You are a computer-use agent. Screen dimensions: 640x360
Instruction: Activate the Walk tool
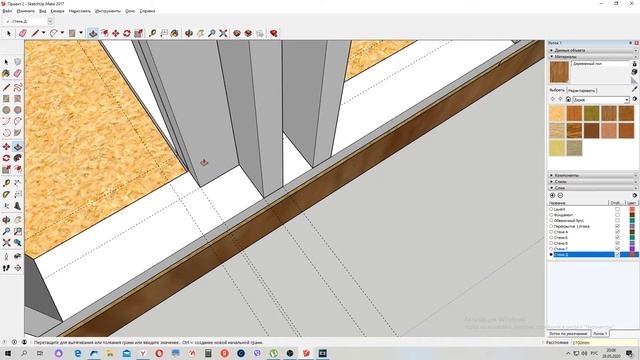tap(6, 268)
